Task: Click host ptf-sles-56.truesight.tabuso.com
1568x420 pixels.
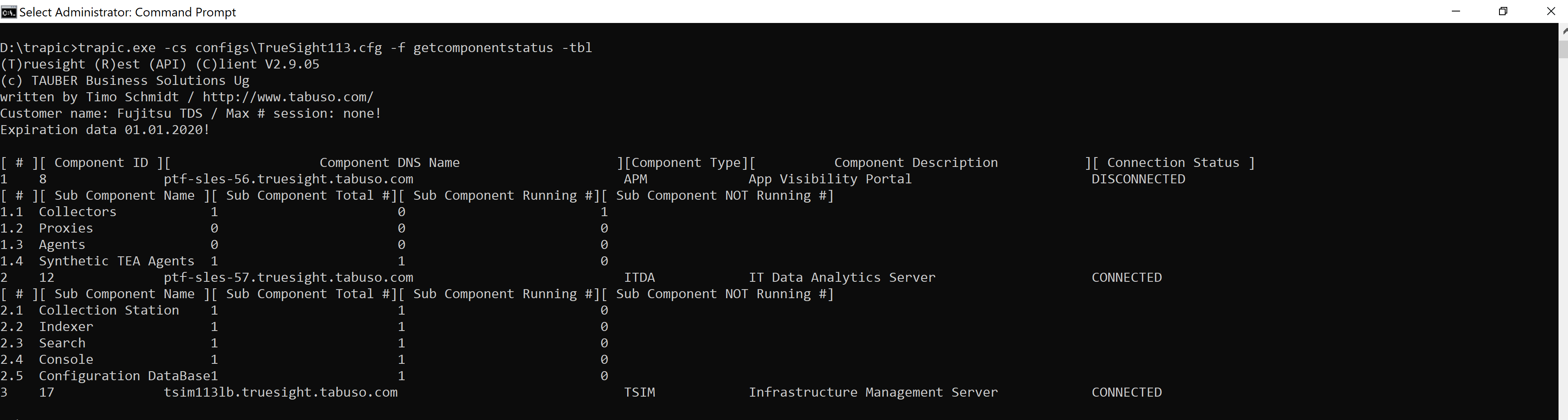Action: coord(289,179)
